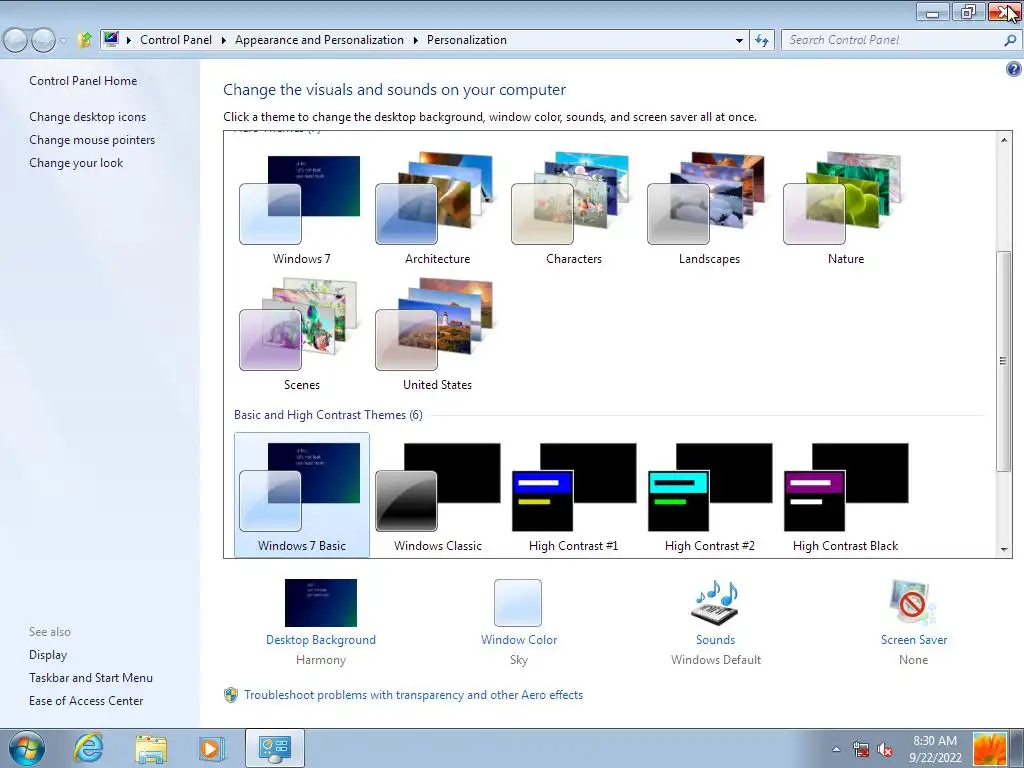Open Windows Media Player from taskbar
Screen dimensions: 1024x768
[212, 748]
